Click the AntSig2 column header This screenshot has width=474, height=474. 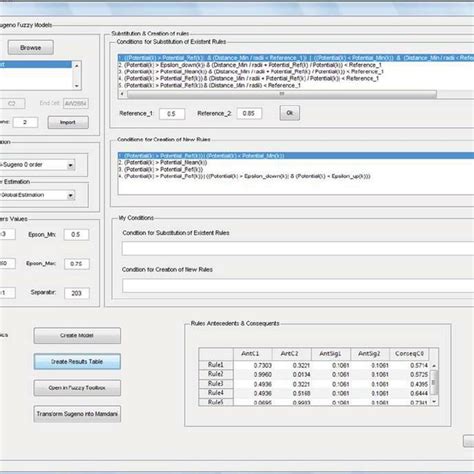[370, 354]
